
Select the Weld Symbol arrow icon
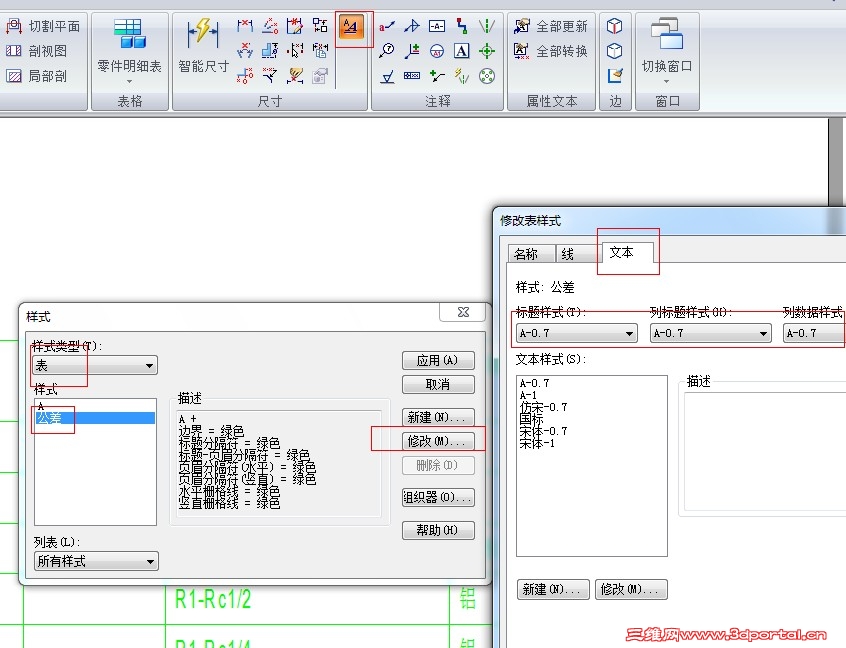tap(412, 26)
